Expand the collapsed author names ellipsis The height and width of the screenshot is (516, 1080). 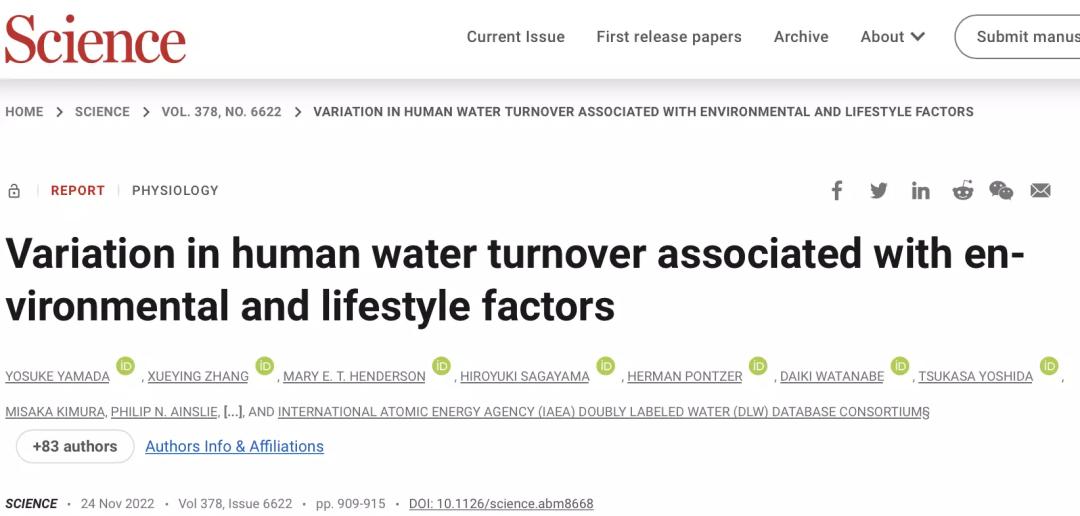[x=233, y=412]
